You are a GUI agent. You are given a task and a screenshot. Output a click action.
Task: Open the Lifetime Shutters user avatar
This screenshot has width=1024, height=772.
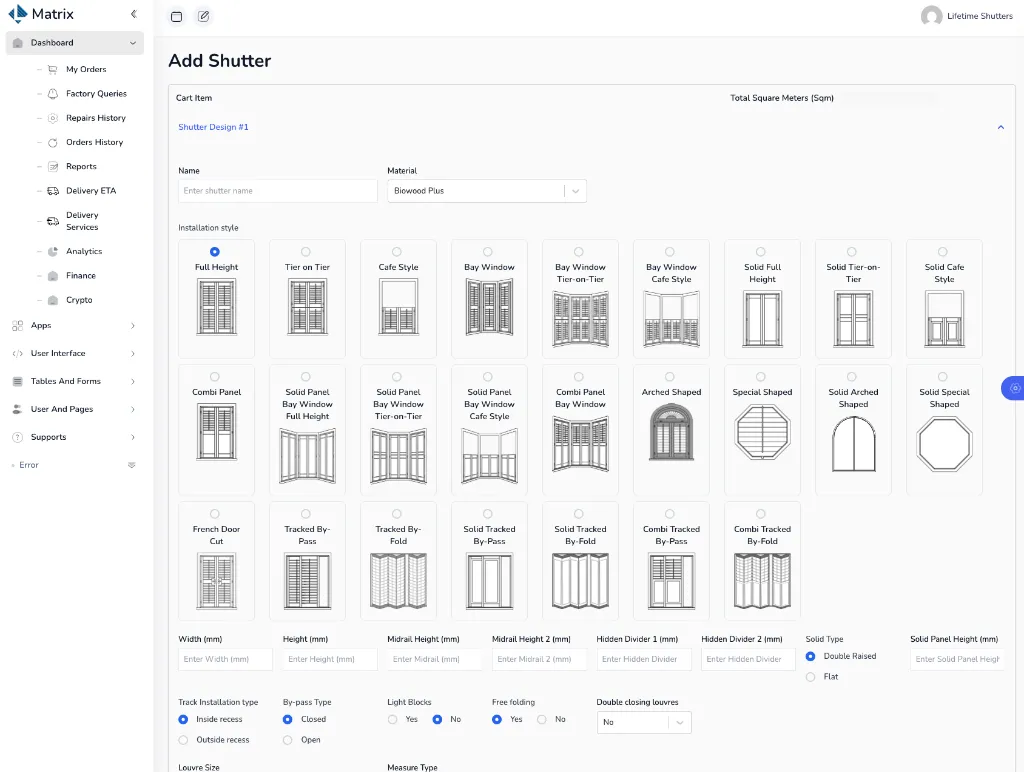(931, 16)
